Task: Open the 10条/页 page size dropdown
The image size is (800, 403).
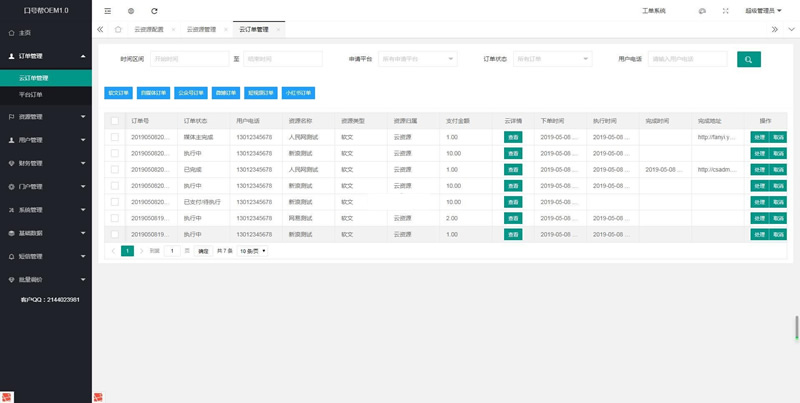Action: pos(253,251)
